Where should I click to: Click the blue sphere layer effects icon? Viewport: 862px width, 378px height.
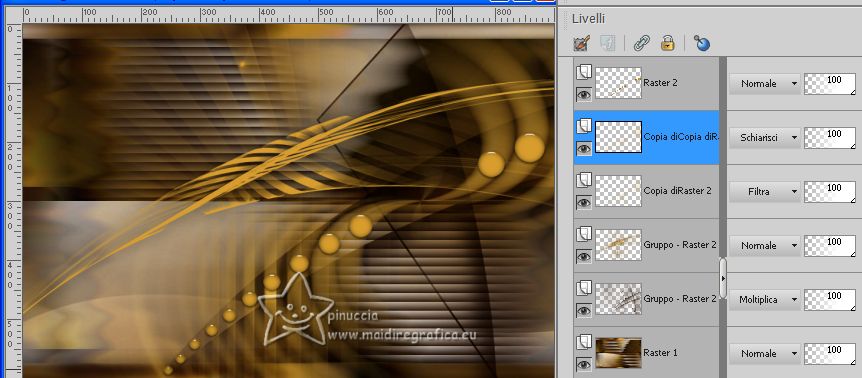coord(701,43)
